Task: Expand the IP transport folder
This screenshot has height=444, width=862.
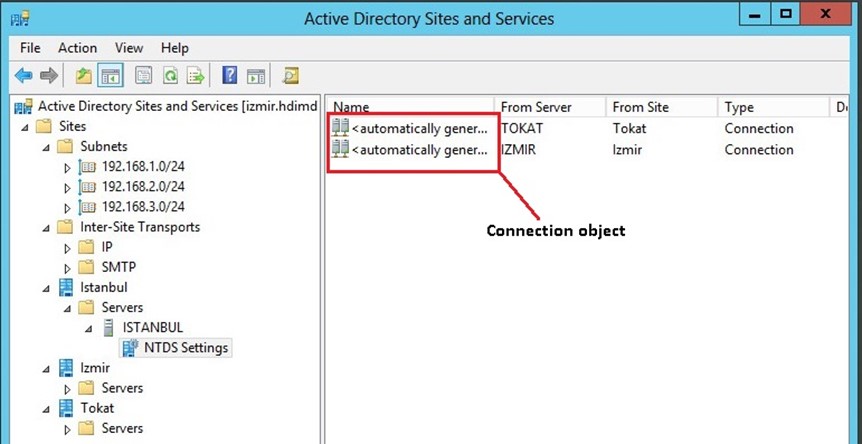Action: click(x=68, y=248)
